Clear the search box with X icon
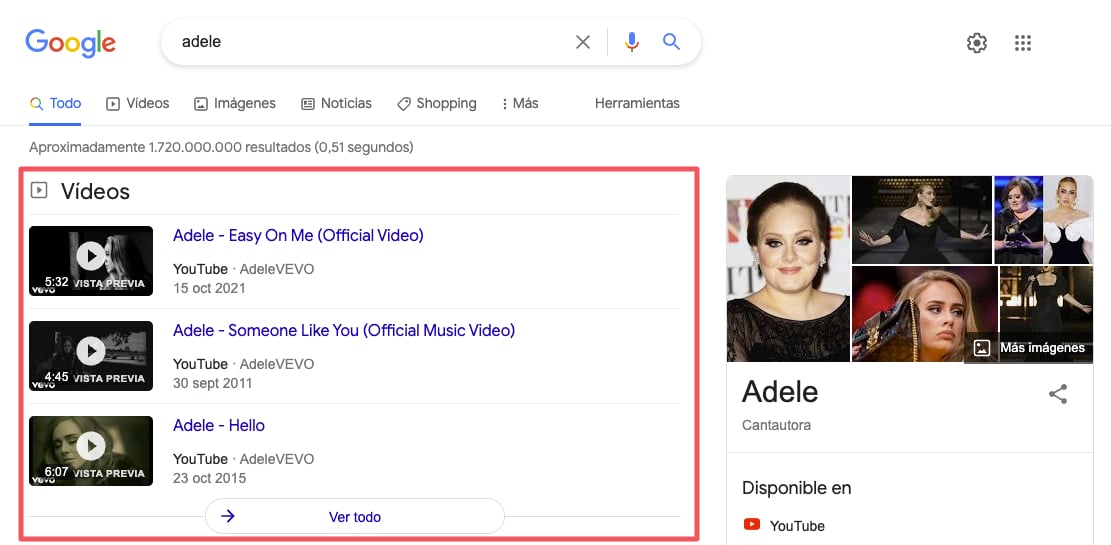 pyautogui.click(x=583, y=42)
